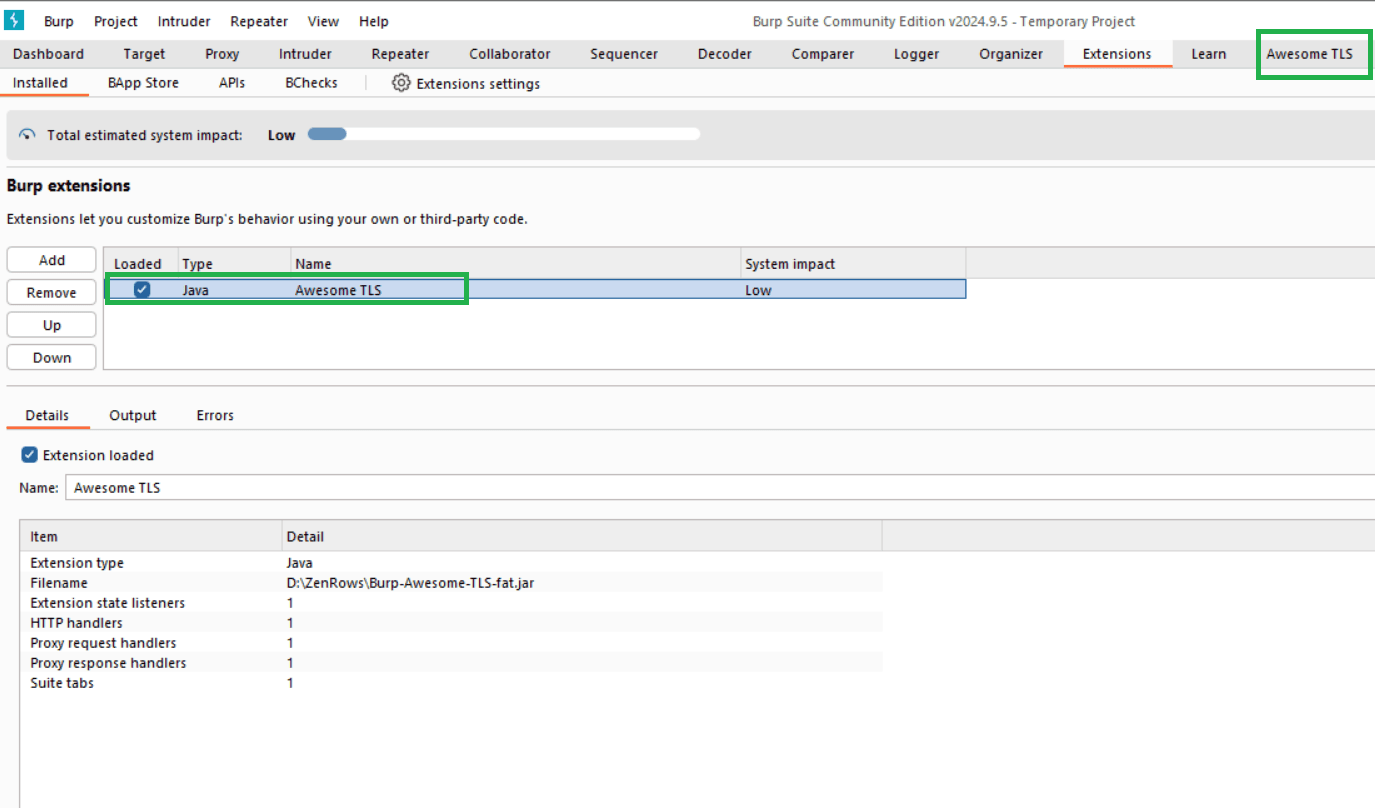This screenshot has height=808, width=1375.
Task: Open the APIs sub-tab
Action: [x=232, y=83]
